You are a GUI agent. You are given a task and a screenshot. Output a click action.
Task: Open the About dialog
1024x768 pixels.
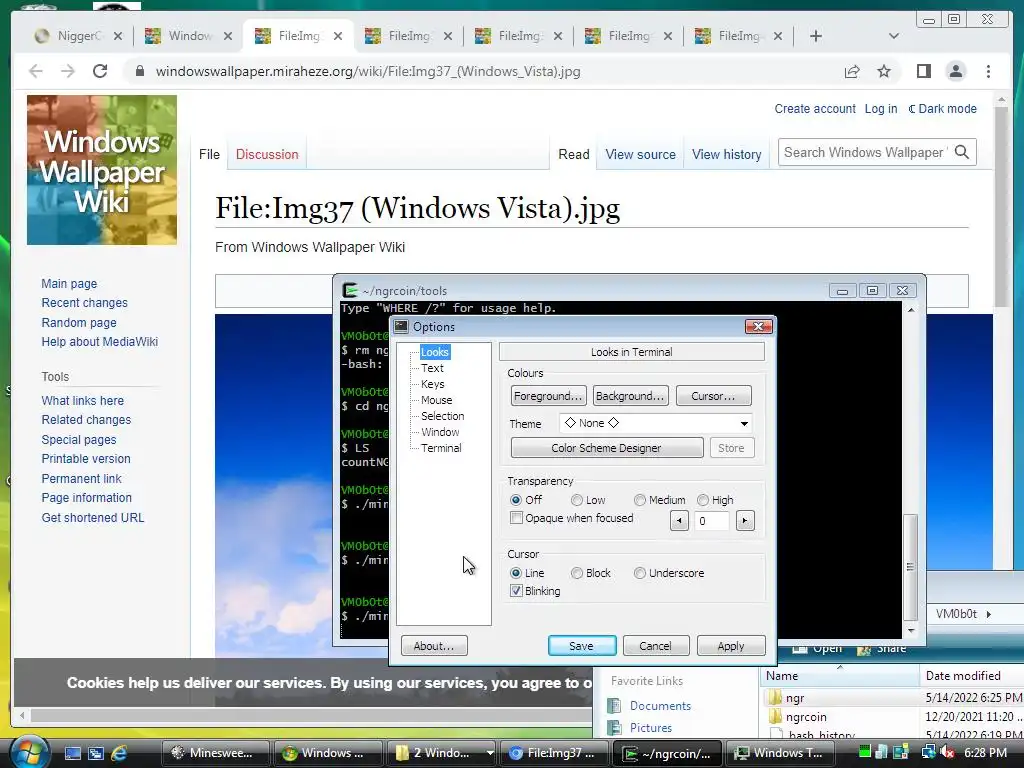(x=434, y=646)
